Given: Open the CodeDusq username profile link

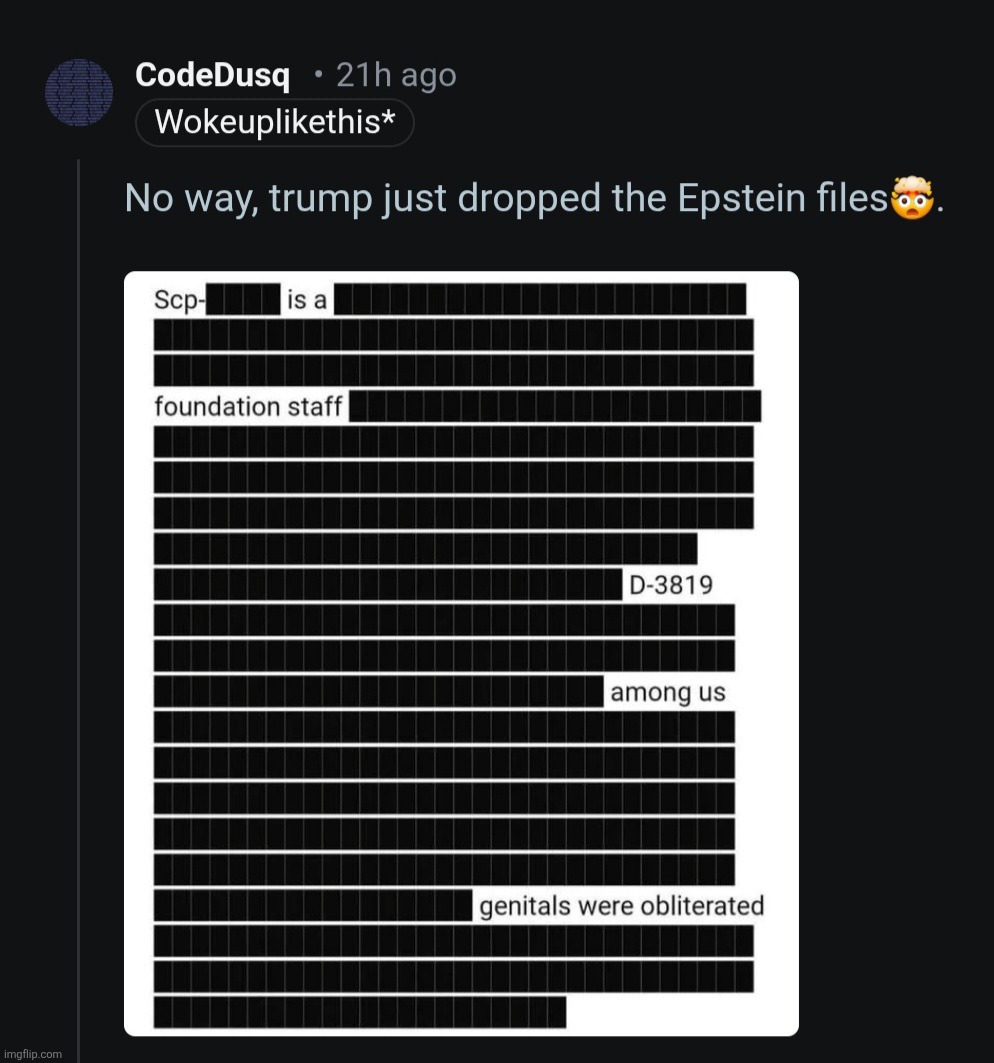Looking at the screenshot, I should [x=212, y=75].
